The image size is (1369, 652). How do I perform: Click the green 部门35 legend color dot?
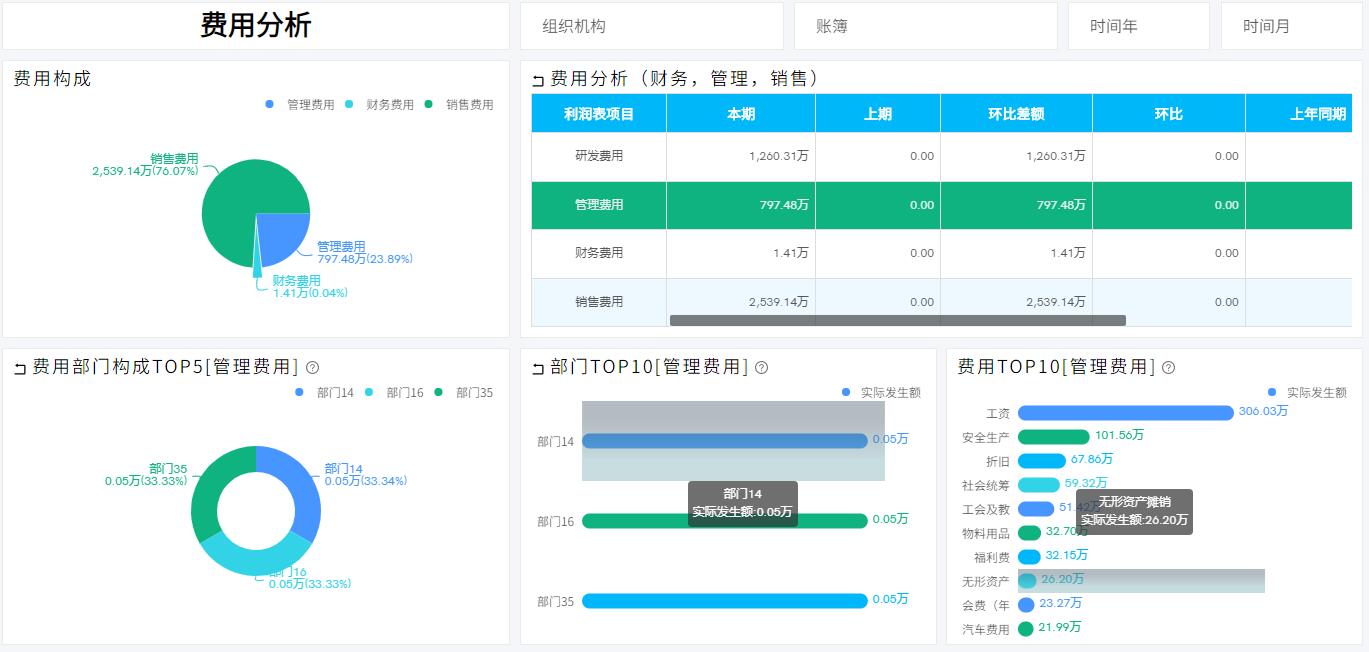(438, 392)
